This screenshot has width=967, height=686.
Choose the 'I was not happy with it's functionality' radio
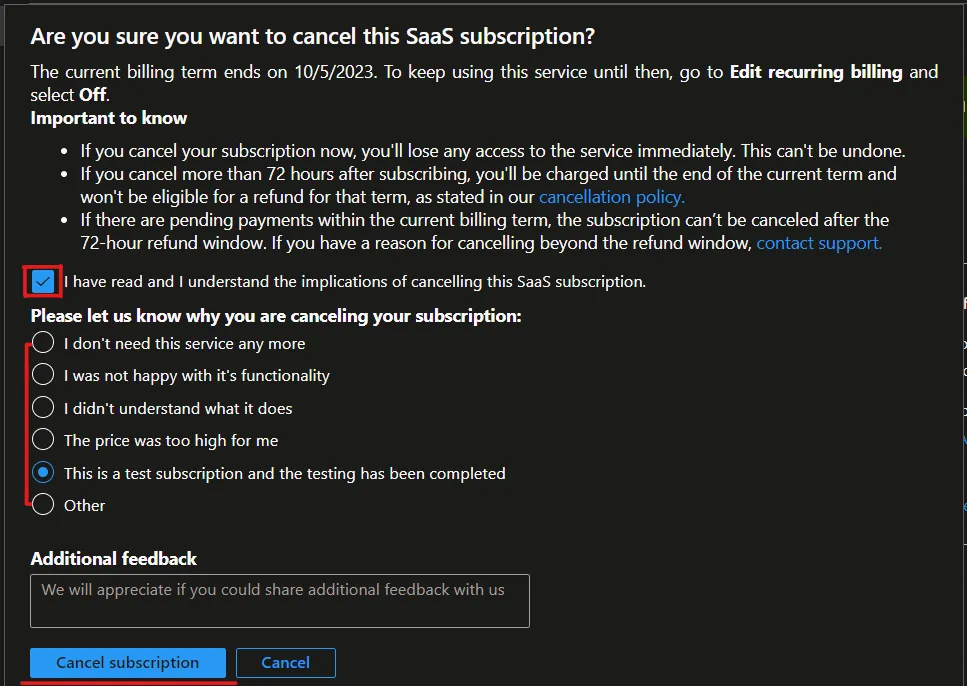click(x=43, y=374)
